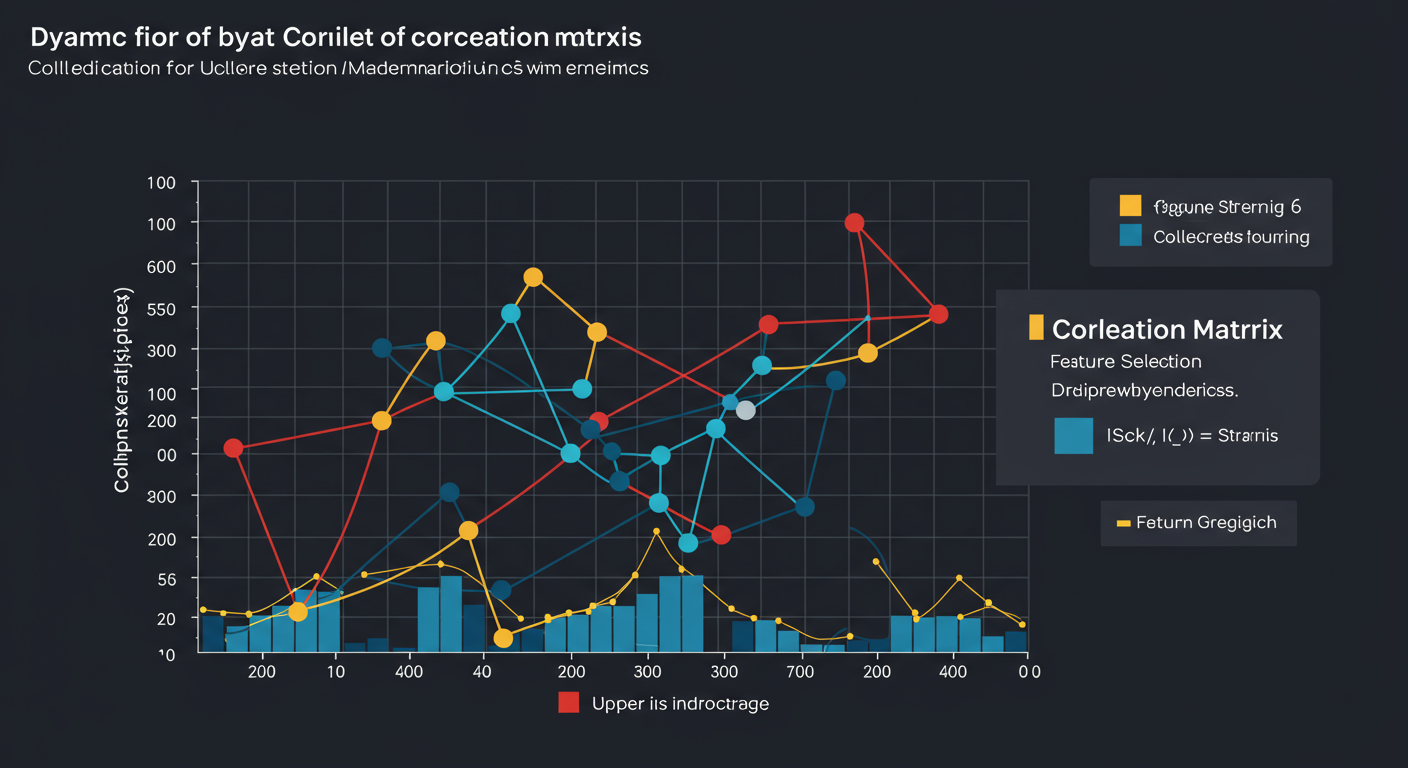Image resolution: width=1408 pixels, height=768 pixels.
Task: Click the chart's main title text
Action: point(336,37)
